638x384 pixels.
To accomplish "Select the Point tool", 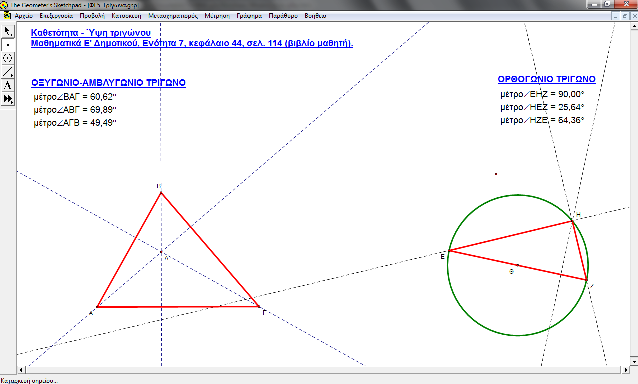I will pyautogui.click(x=8, y=45).
